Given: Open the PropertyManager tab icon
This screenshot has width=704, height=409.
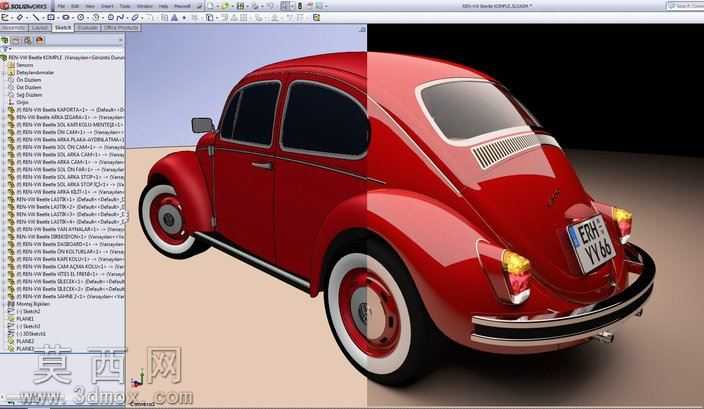Looking at the screenshot, I should pyautogui.click(x=16, y=40).
